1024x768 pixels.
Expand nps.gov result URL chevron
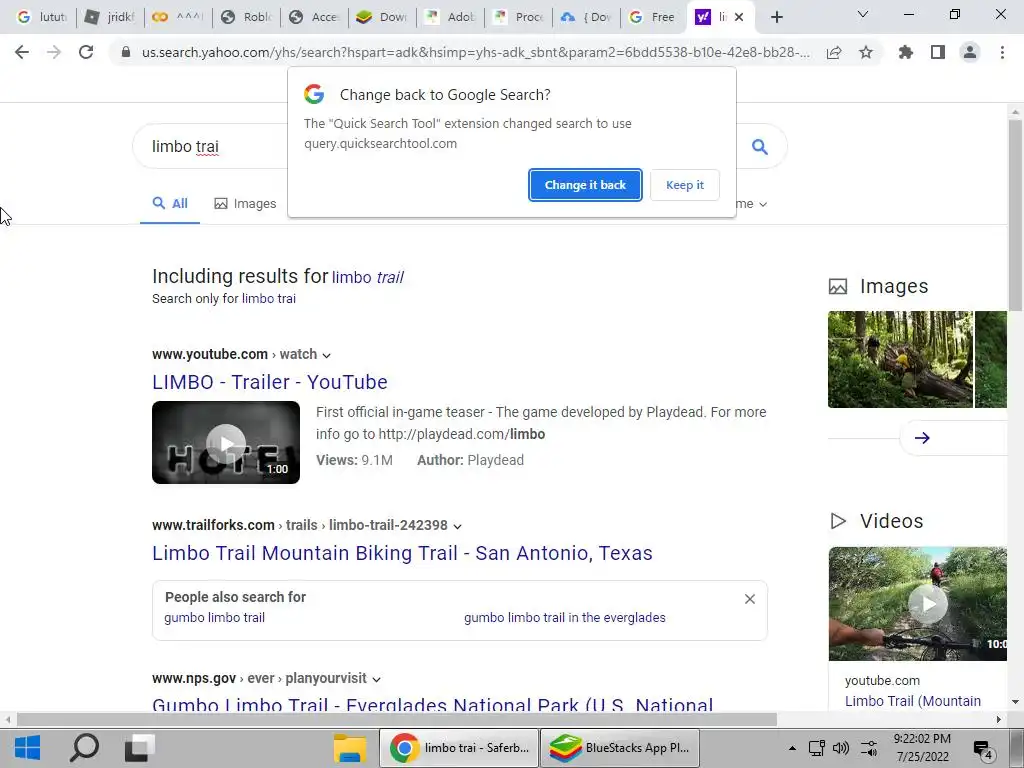coord(376,679)
